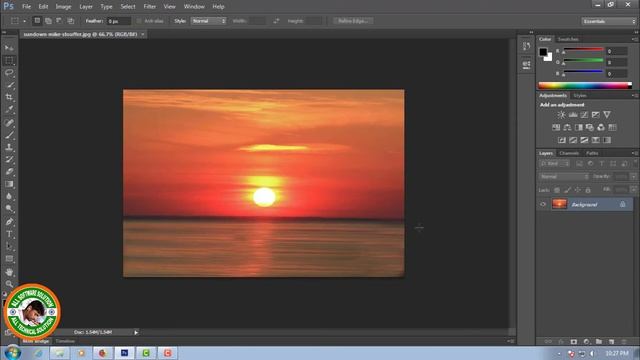Select the Pen tool
This screenshot has width=640, height=360.
[9, 222]
